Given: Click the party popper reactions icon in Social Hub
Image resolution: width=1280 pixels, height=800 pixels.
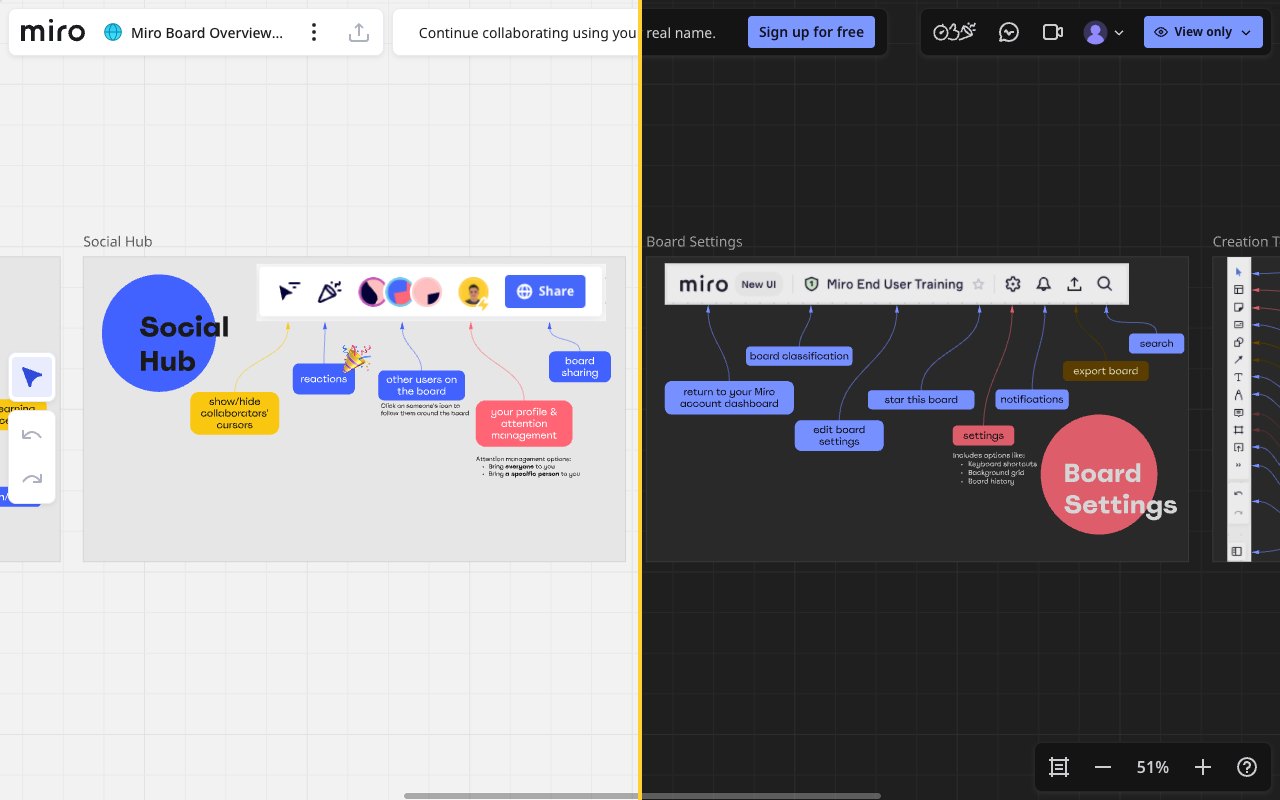Looking at the screenshot, I should 329,291.
